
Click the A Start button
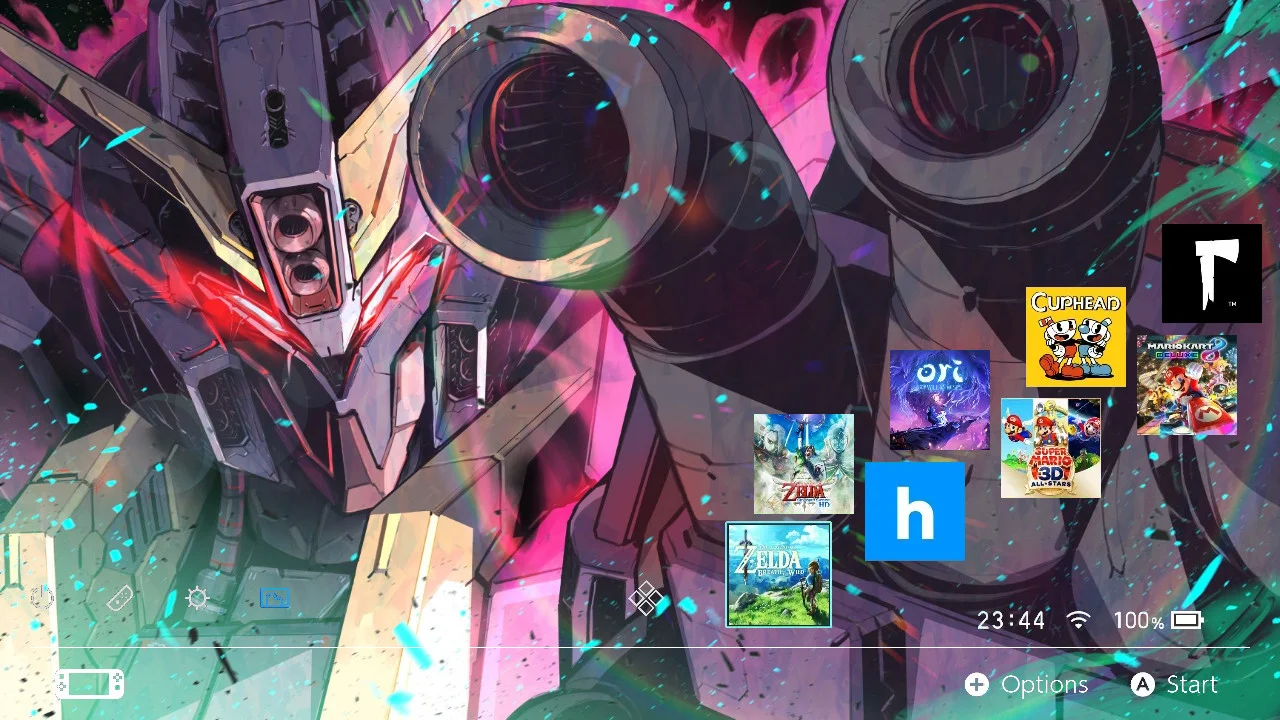1175,685
